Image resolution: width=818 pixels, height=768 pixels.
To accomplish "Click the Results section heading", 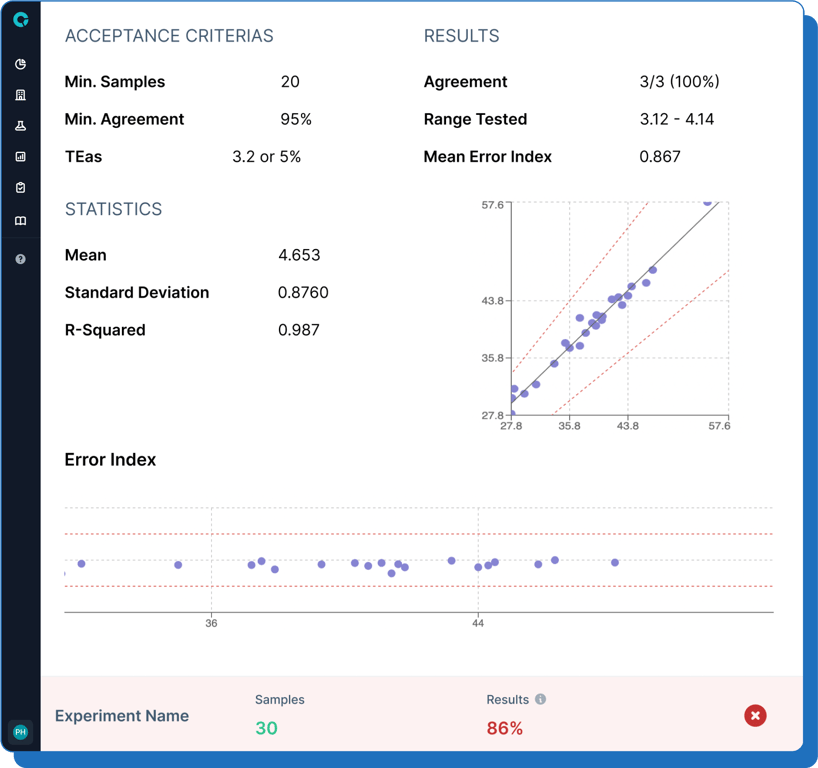I will pos(461,36).
